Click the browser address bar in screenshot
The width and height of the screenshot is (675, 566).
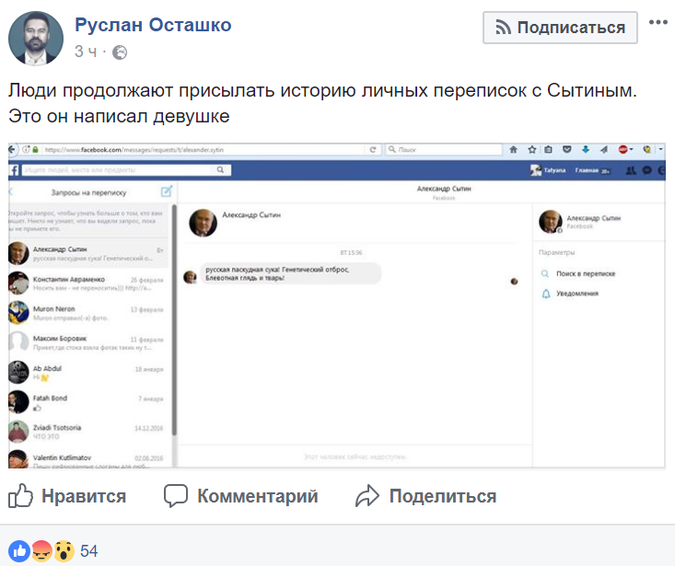click(x=200, y=150)
